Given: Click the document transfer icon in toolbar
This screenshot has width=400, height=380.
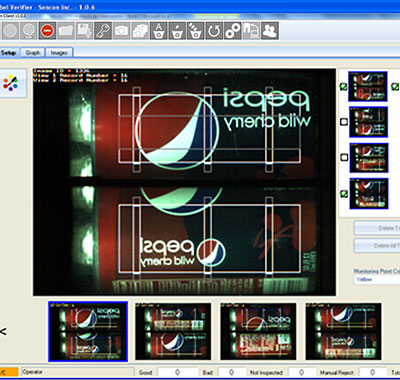Looking at the screenshot, I should click(x=251, y=31).
